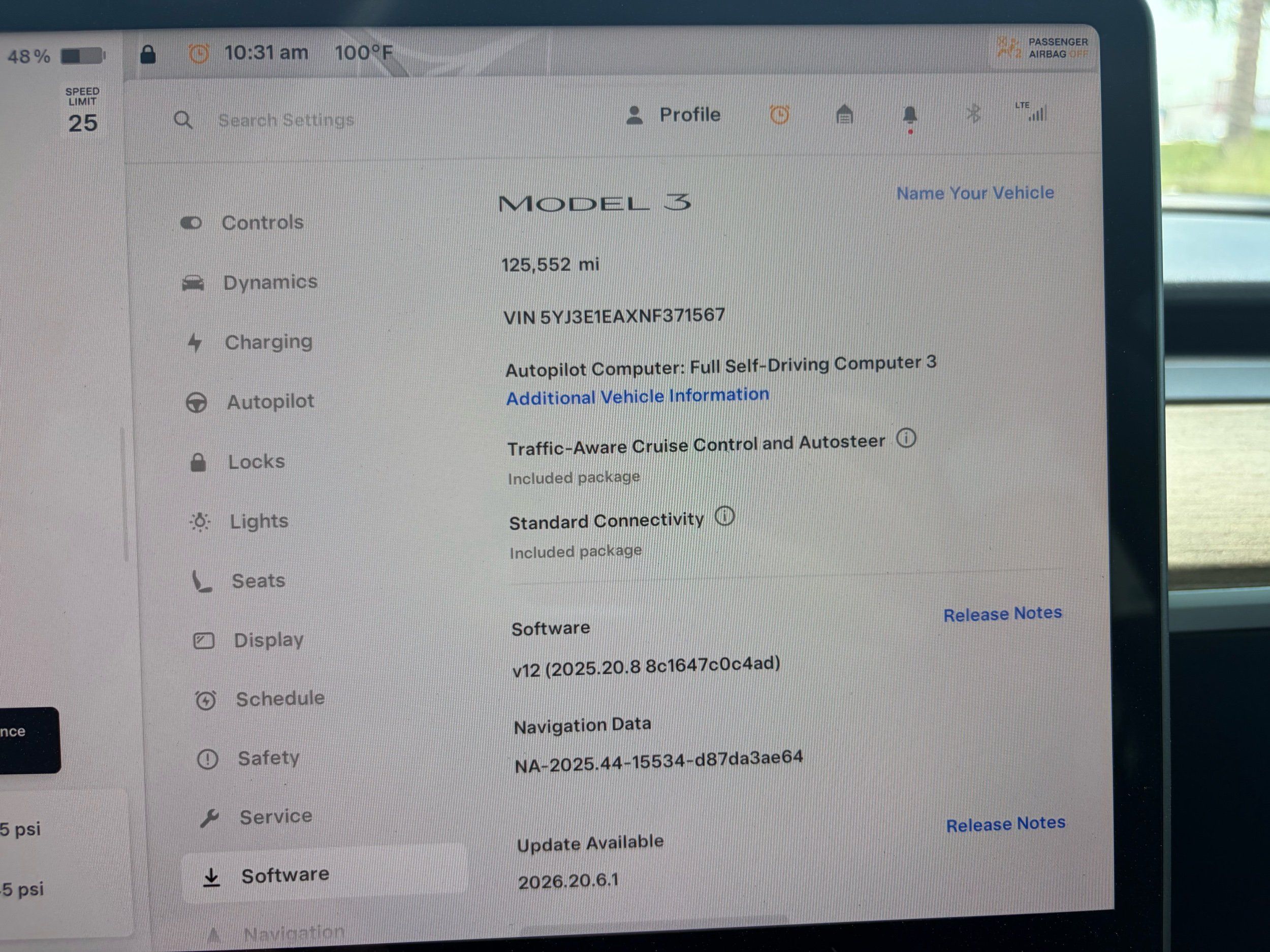1270x952 pixels.
Task: Open the Dynamics menu
Action: point(270,282)
